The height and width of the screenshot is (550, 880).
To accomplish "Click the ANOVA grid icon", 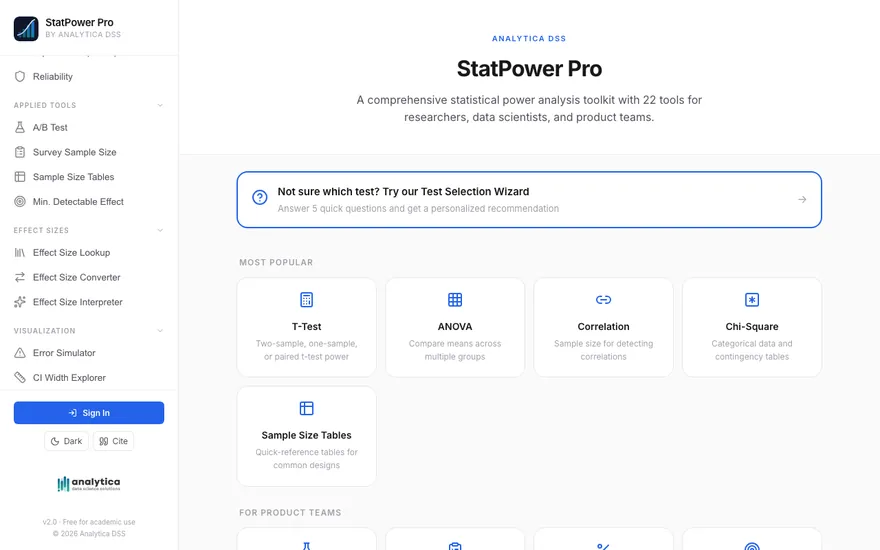I will [x=455, y=300].
